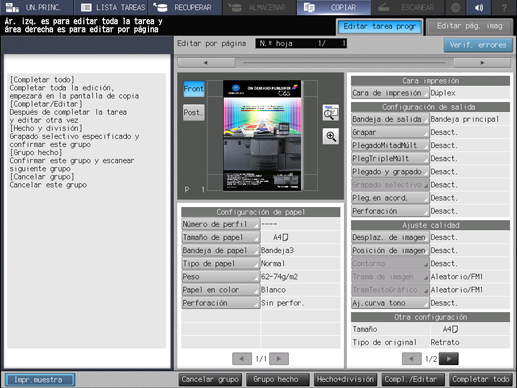Click right panel previous page arrow
This screenshot has width=517, height=388.
pyautogui.click(x=411, y=359)
